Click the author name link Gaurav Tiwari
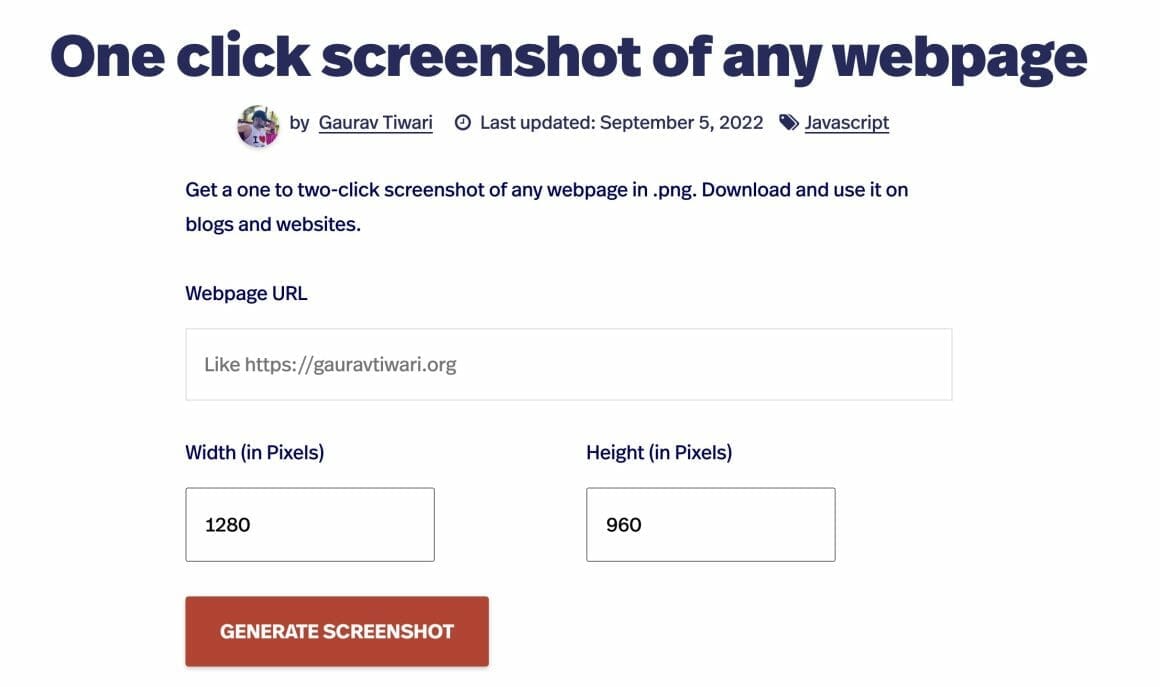The height and width of the screenshot is (687, 1160). coord(375,122)
